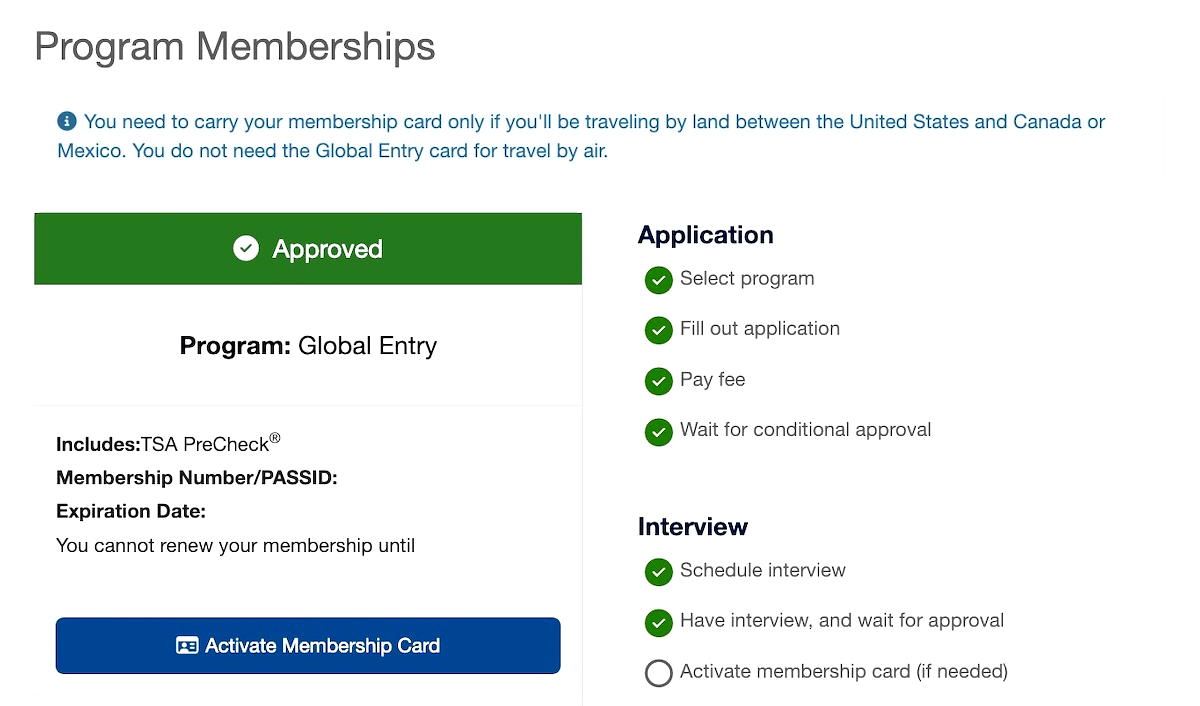Click the Program: Global Entry title

(x=308, y=346)
